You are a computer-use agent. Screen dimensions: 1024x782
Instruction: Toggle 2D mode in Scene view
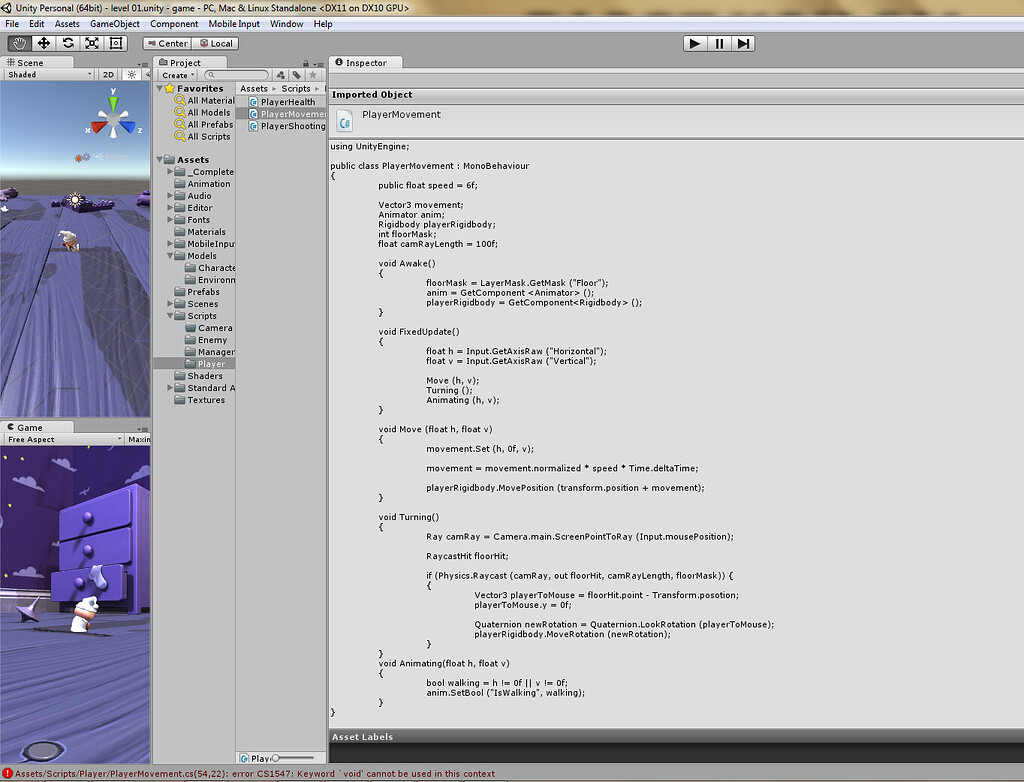click(108, 74)
